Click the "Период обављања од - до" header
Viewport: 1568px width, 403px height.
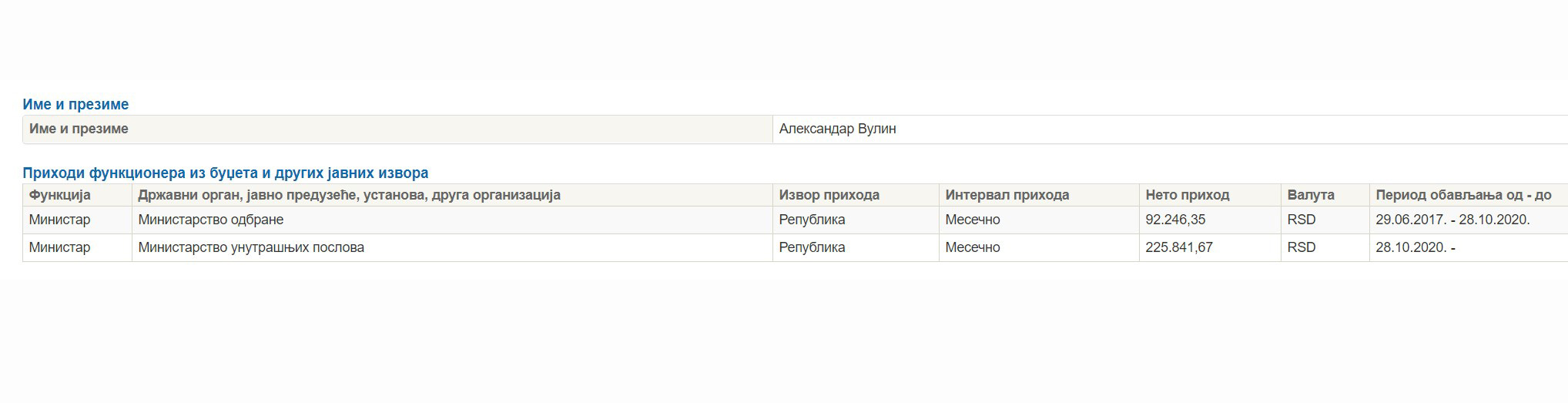(x=1463, y=195)
